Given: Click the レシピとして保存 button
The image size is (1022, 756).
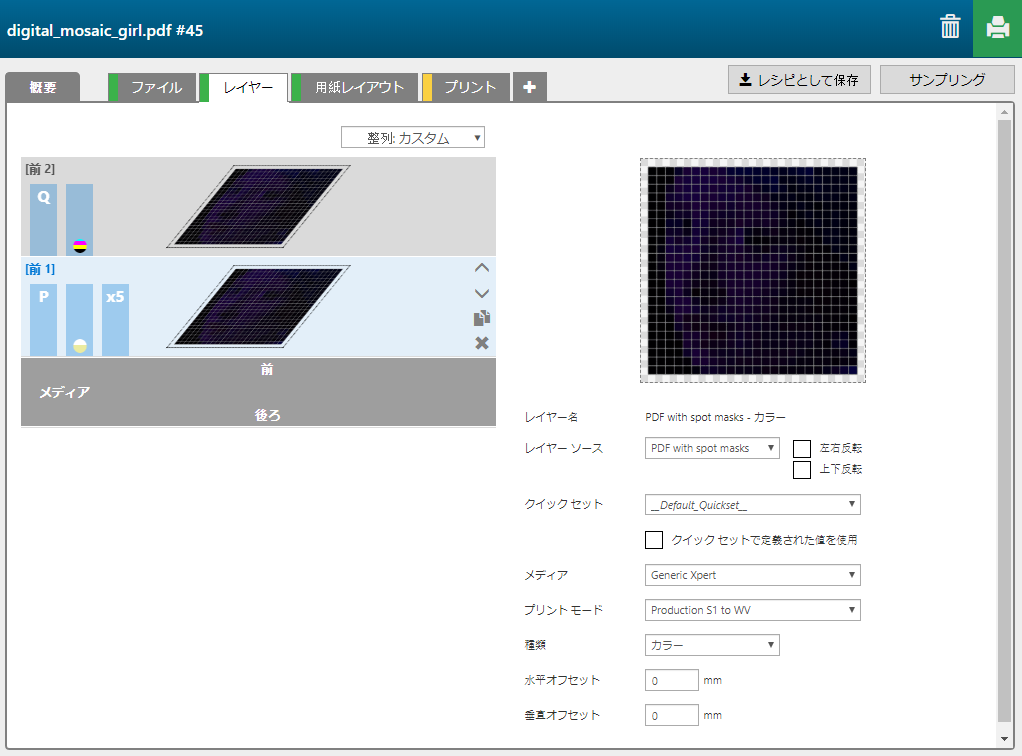Looking at the screenshot, I should [799, 80].
